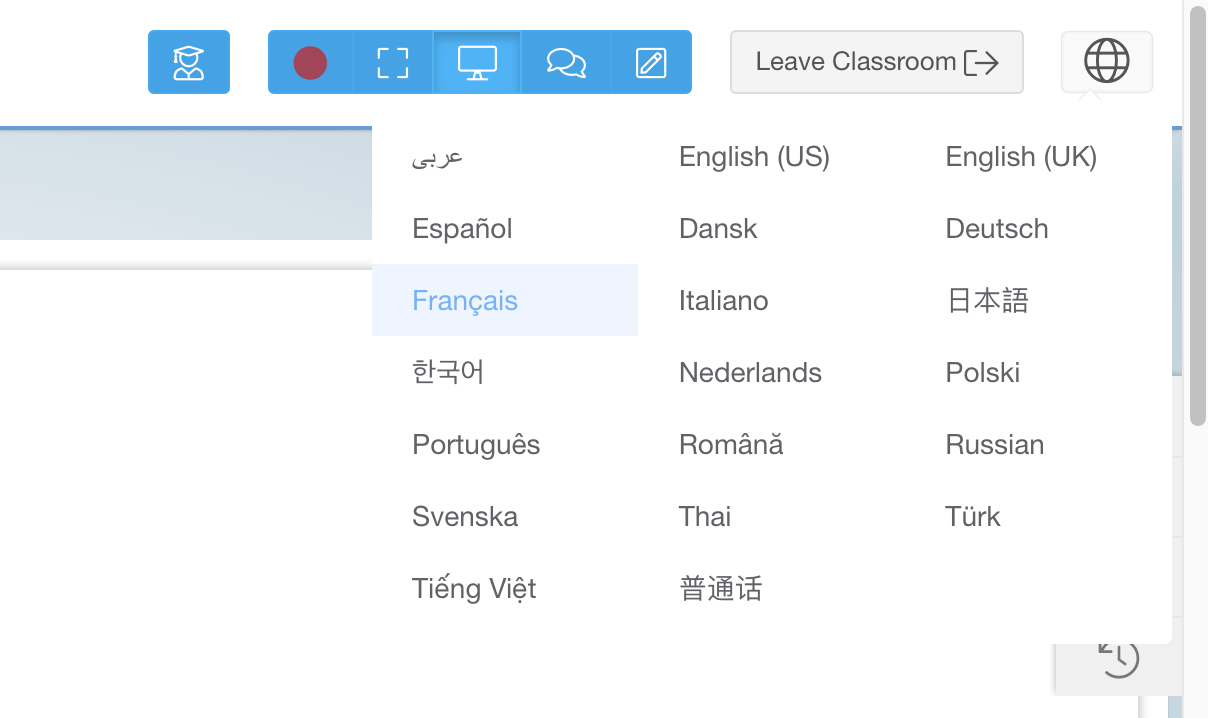Start recording with the red circle button

point(310,62)
